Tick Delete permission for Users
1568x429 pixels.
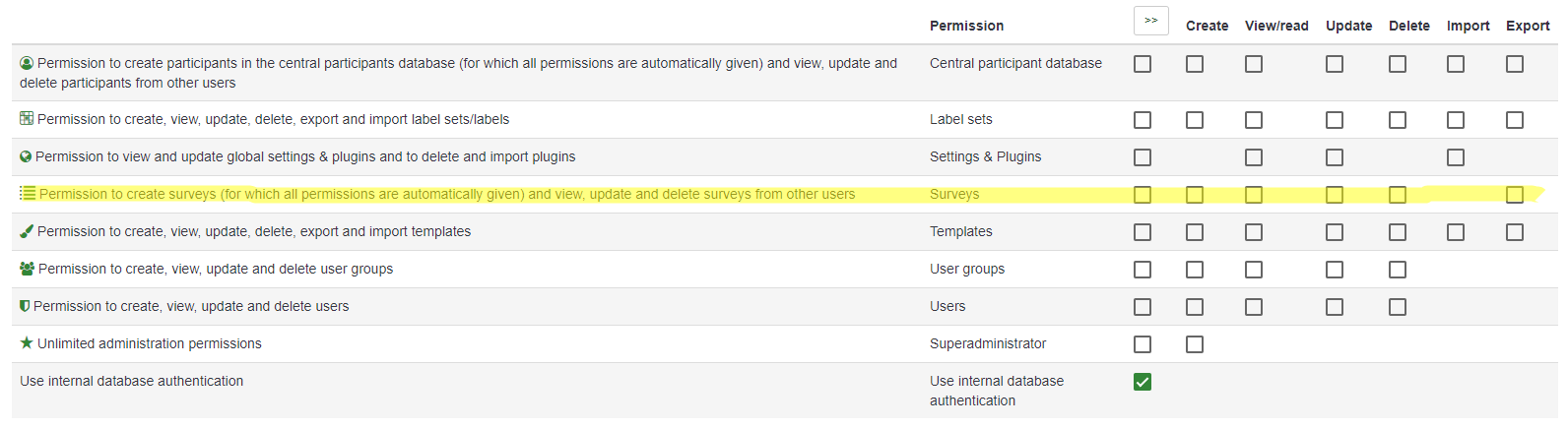(x=1398, y=307)
